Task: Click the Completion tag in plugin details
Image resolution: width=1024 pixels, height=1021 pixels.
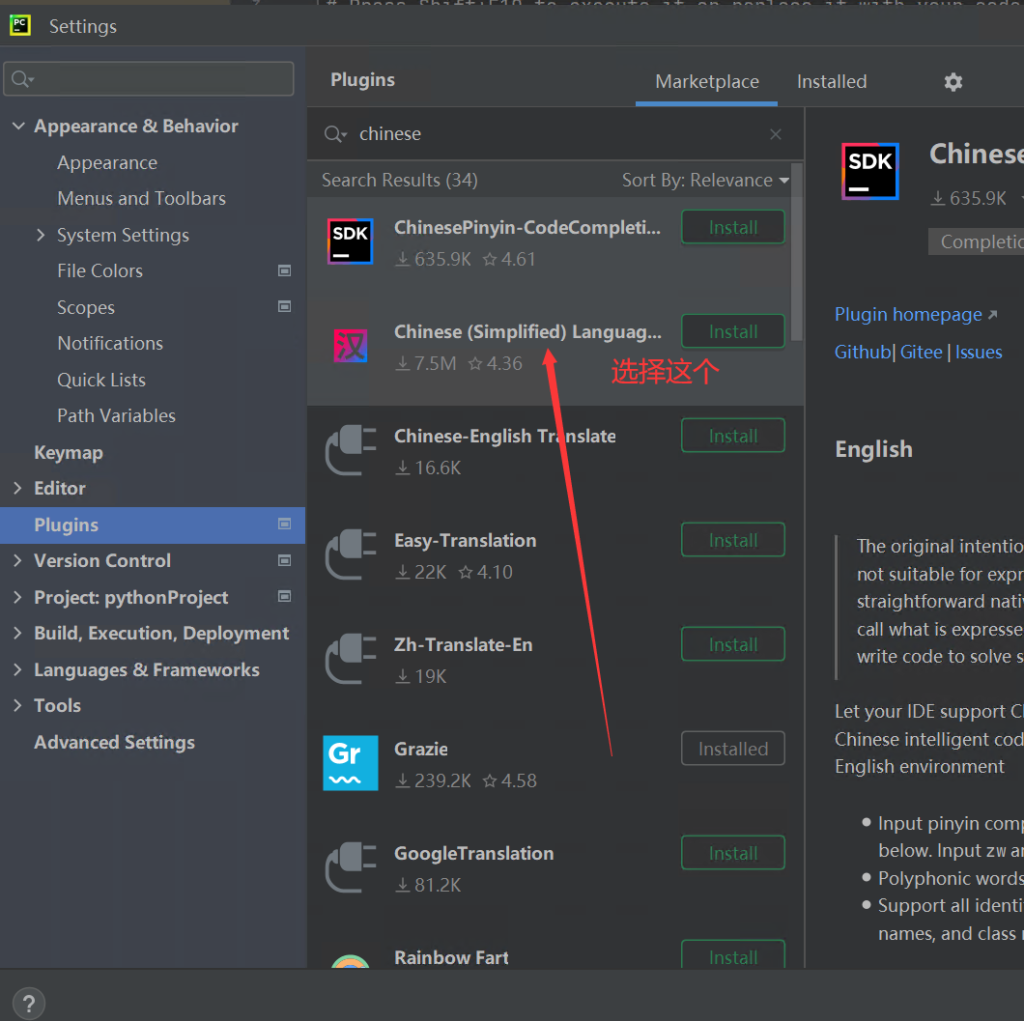Action: tap(976, 242)
